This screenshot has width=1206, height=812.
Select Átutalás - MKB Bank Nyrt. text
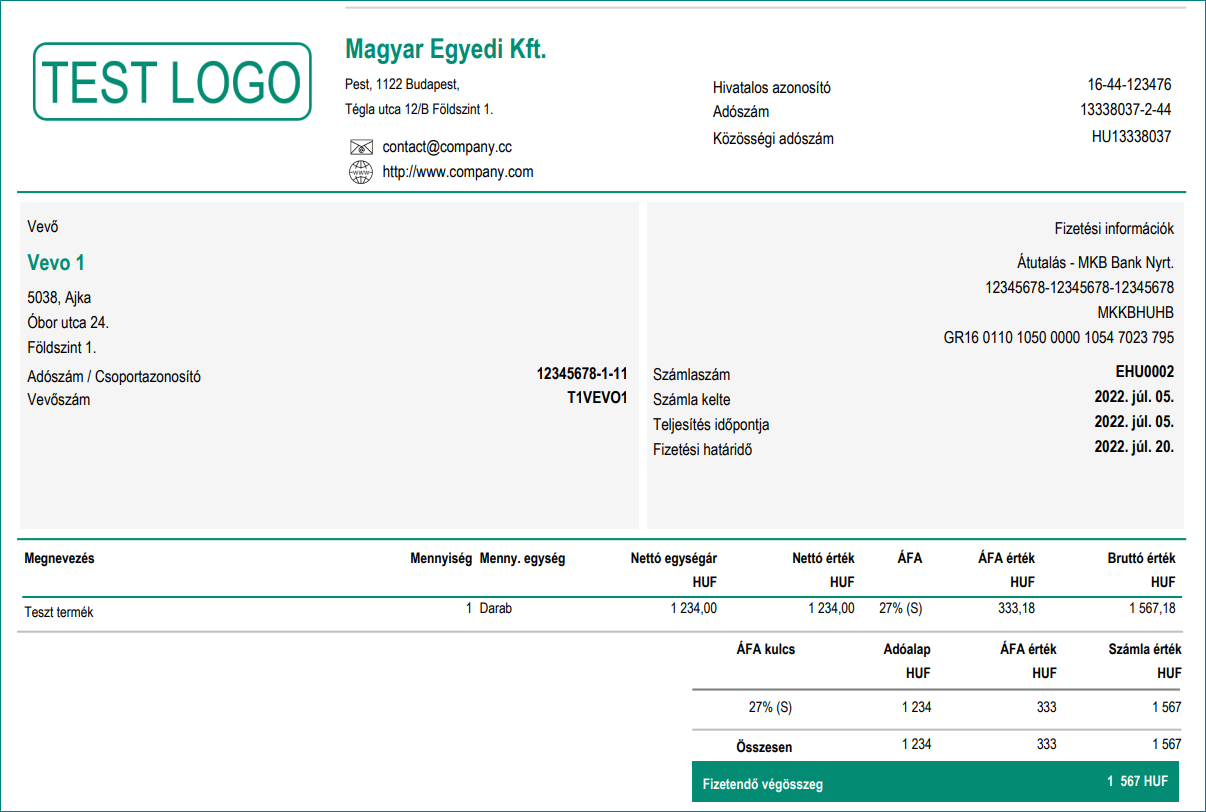[1095, 264]
